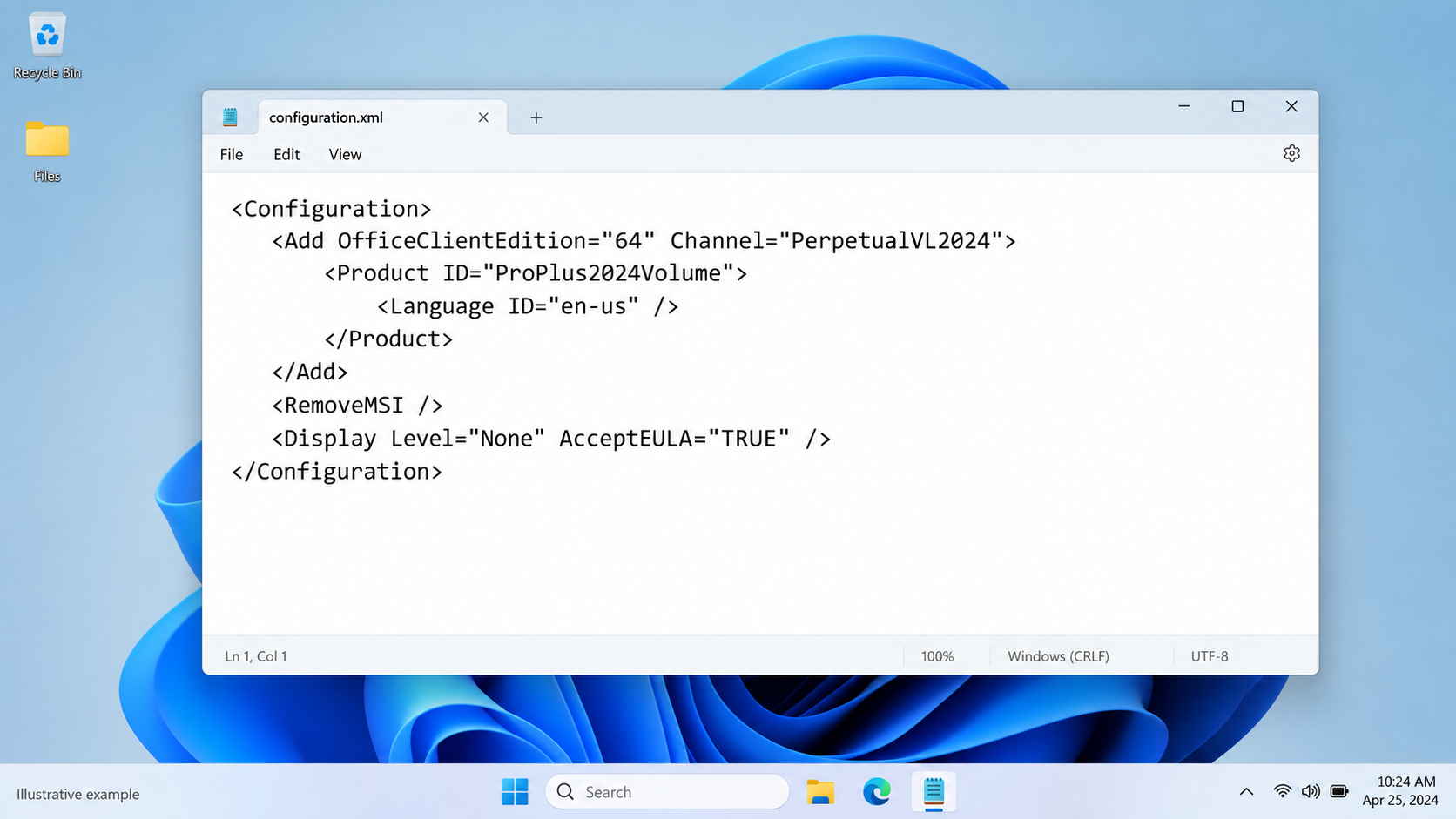This screenshot has width=1456, height=819.
Task: Open Microsoft Edge from taskbar
Action: click(x=877, y=792)
